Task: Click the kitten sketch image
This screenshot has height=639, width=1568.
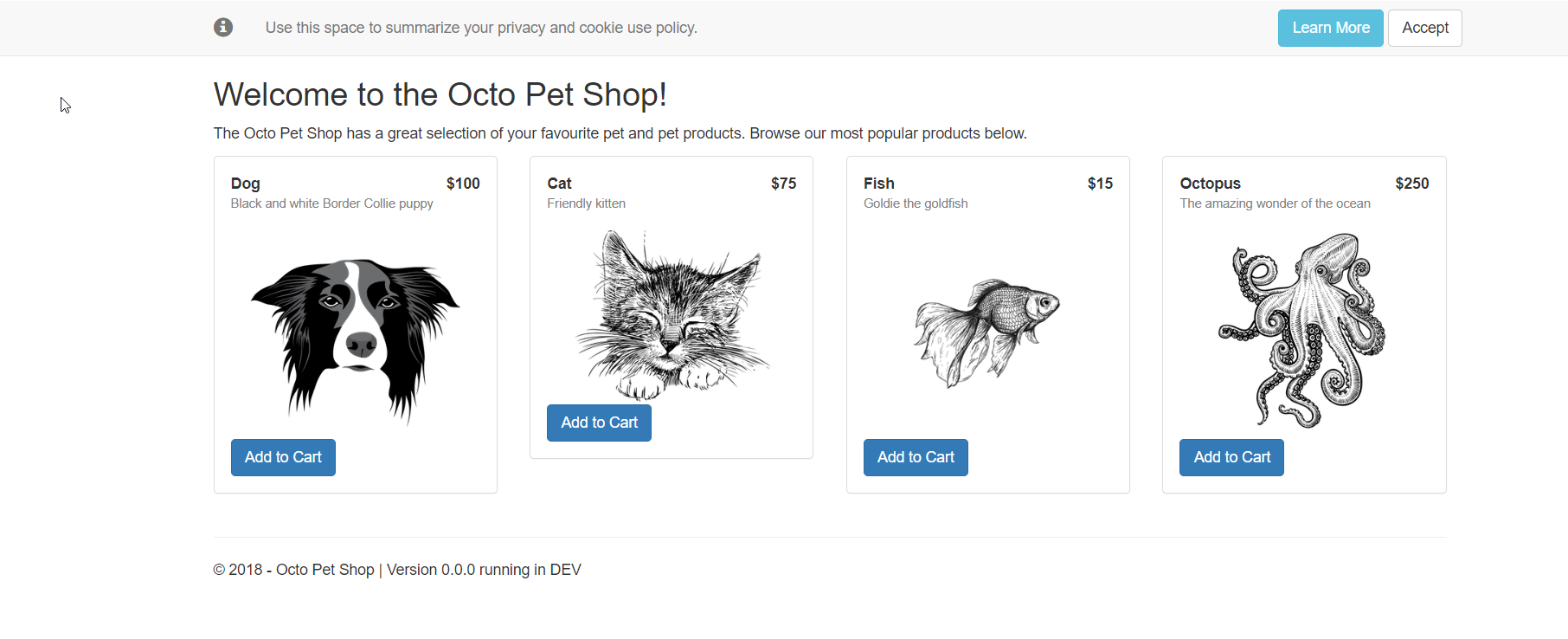Action: coord(672,313)
